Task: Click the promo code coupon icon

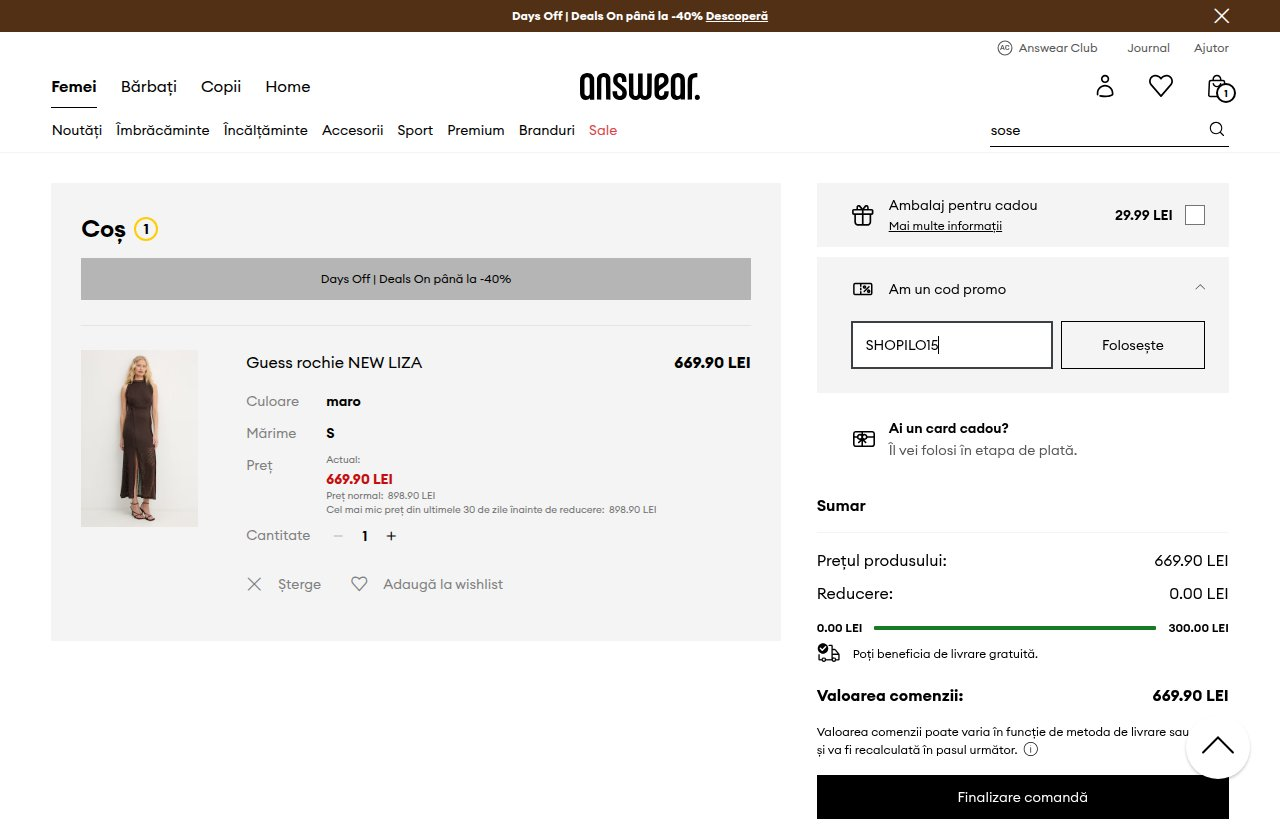Action: click(863, 289)
